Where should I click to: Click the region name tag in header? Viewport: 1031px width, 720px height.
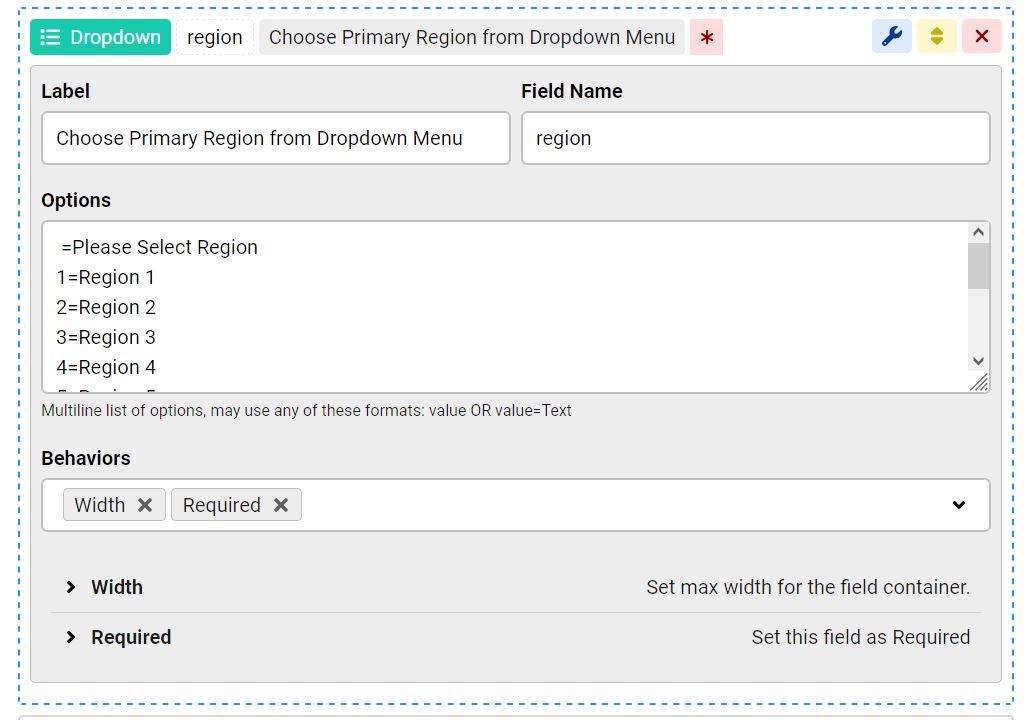215,37
